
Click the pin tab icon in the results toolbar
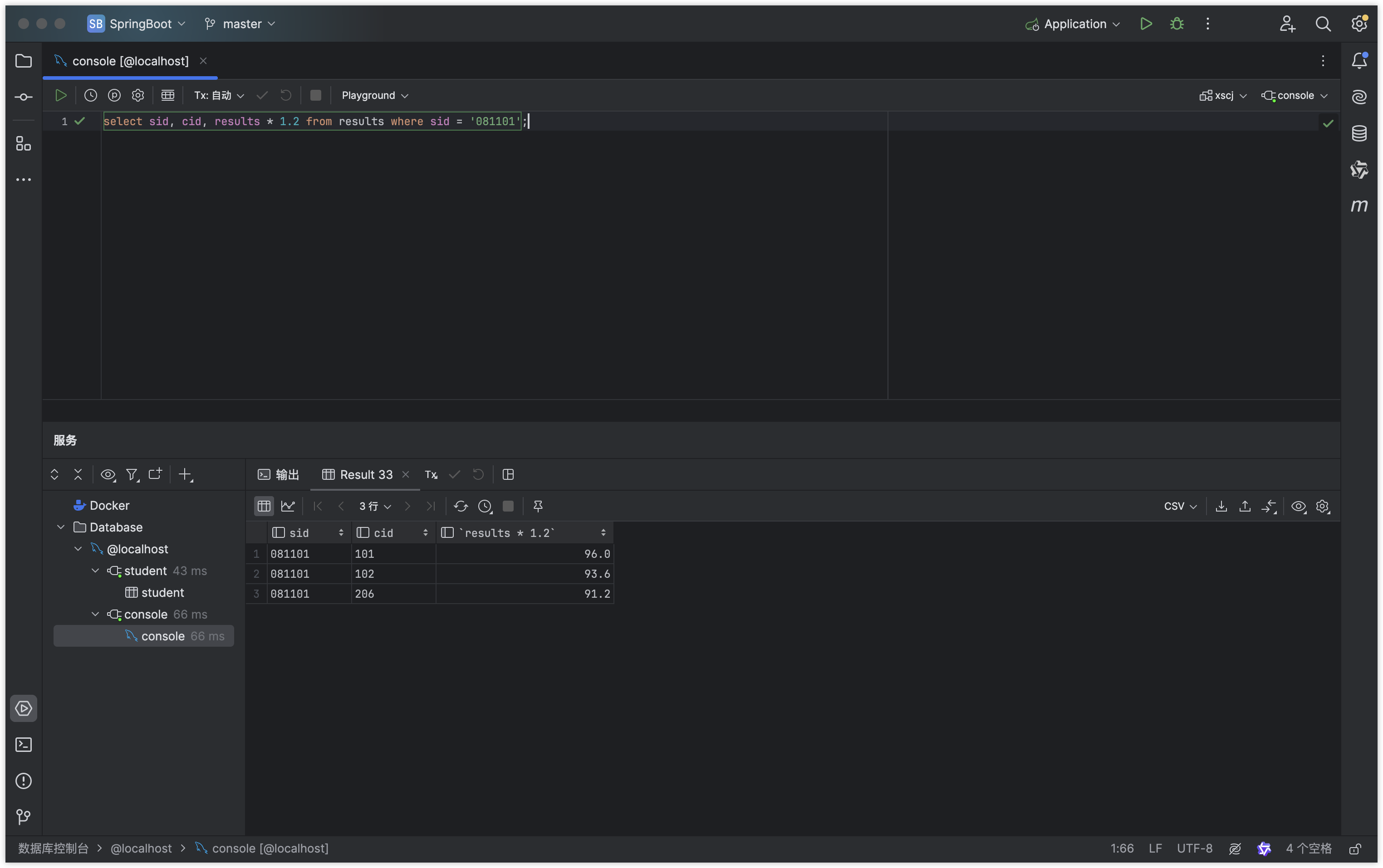coord(538,506)
